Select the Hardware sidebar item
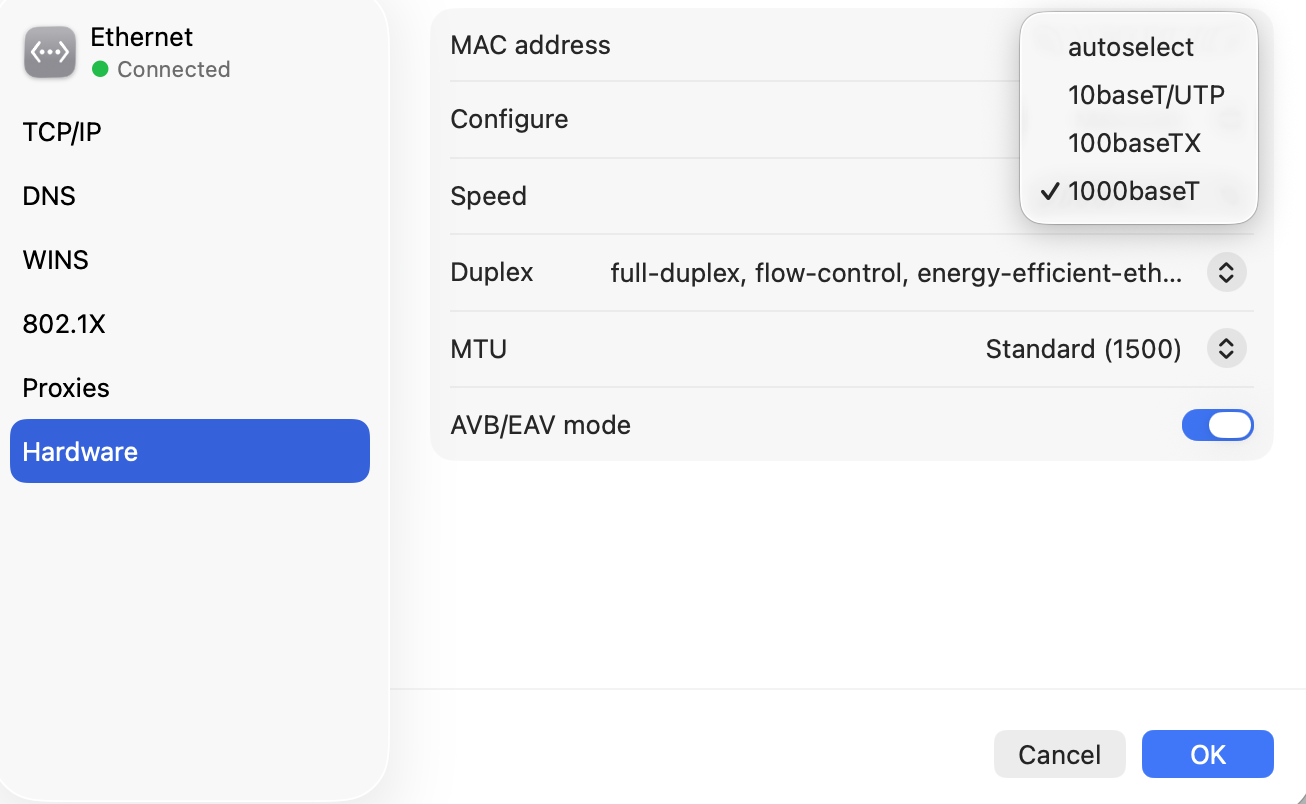This screenshot has width=1306, height=804. pyautogui.click(x=190, y=451)
